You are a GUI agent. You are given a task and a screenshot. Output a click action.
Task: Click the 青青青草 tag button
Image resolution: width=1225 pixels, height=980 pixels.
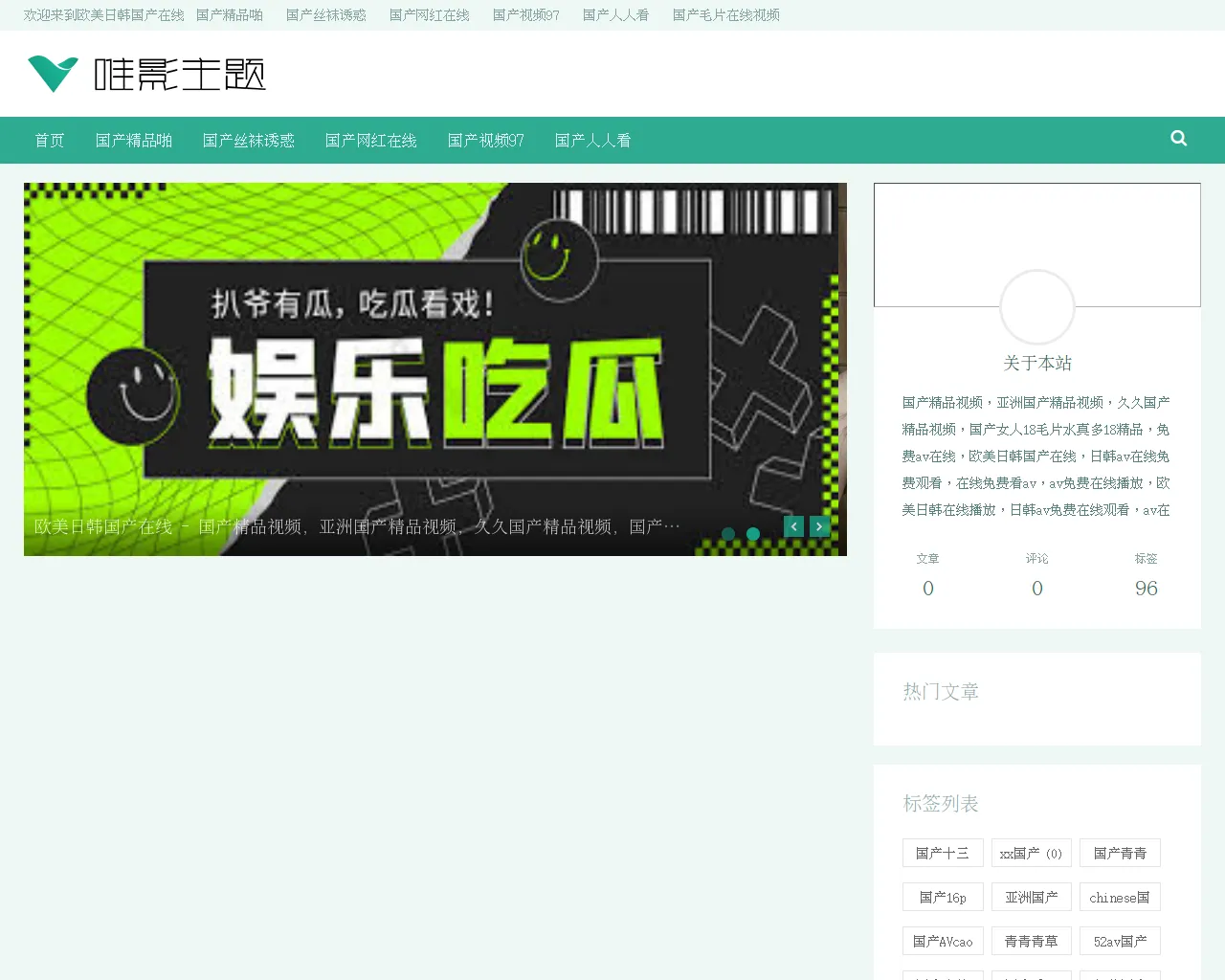click(1031, 941)
